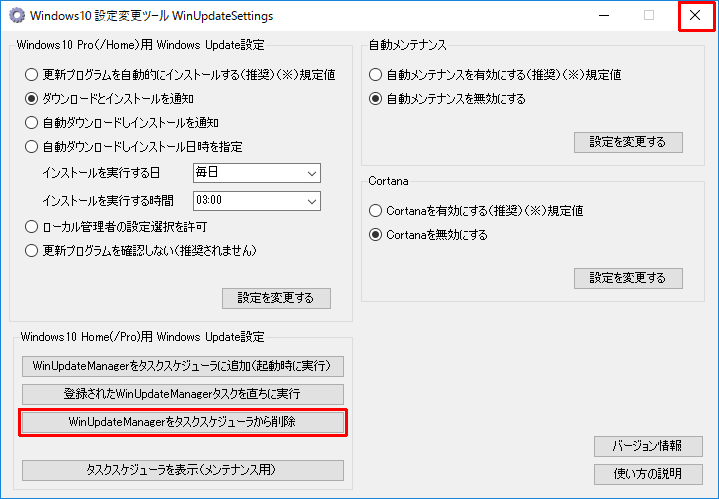
Task: Click 設定を変更する under Windows Update settings
Action: click(276, 298)
